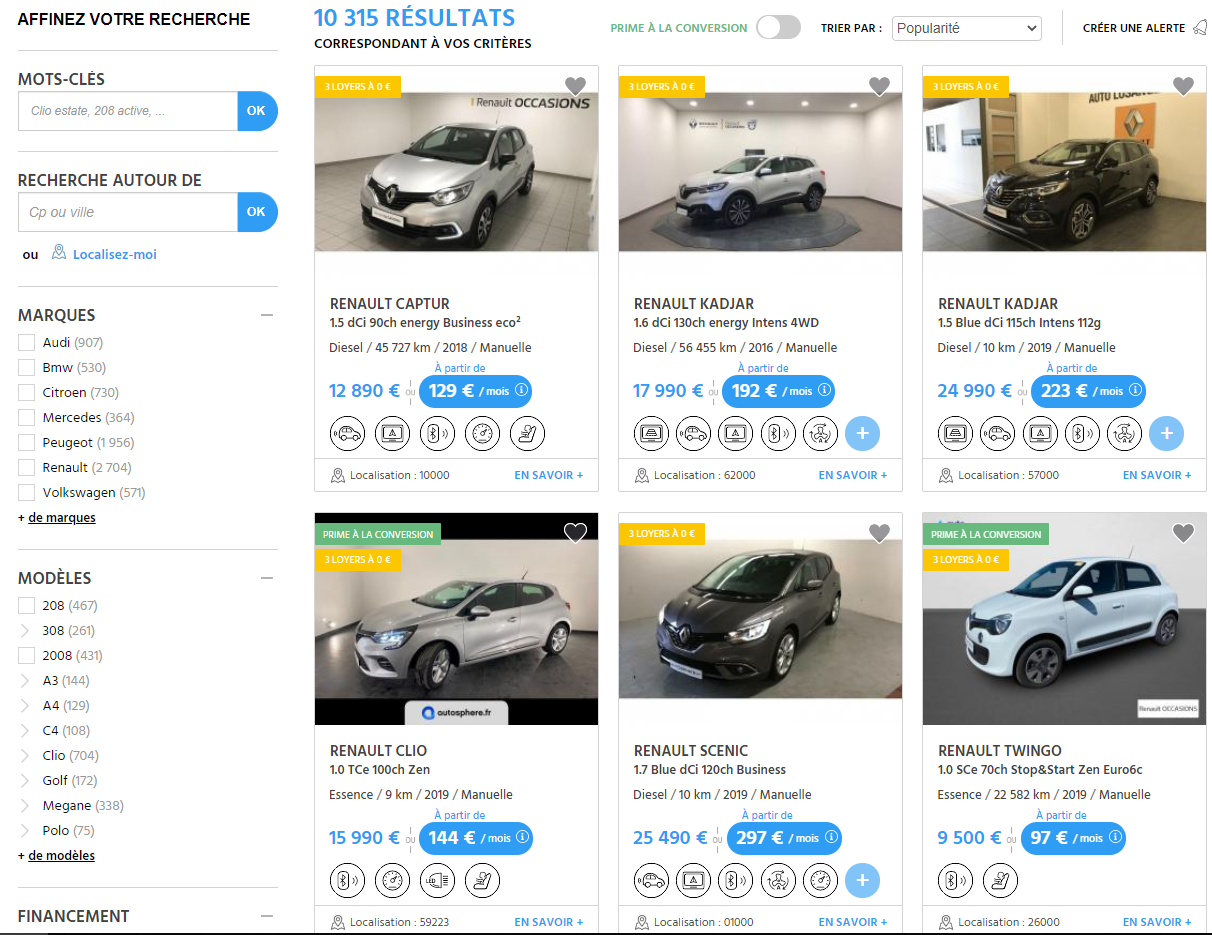Focus the Mots-clés keyword input field
1212x935 pixels.
tap(128, 111)
